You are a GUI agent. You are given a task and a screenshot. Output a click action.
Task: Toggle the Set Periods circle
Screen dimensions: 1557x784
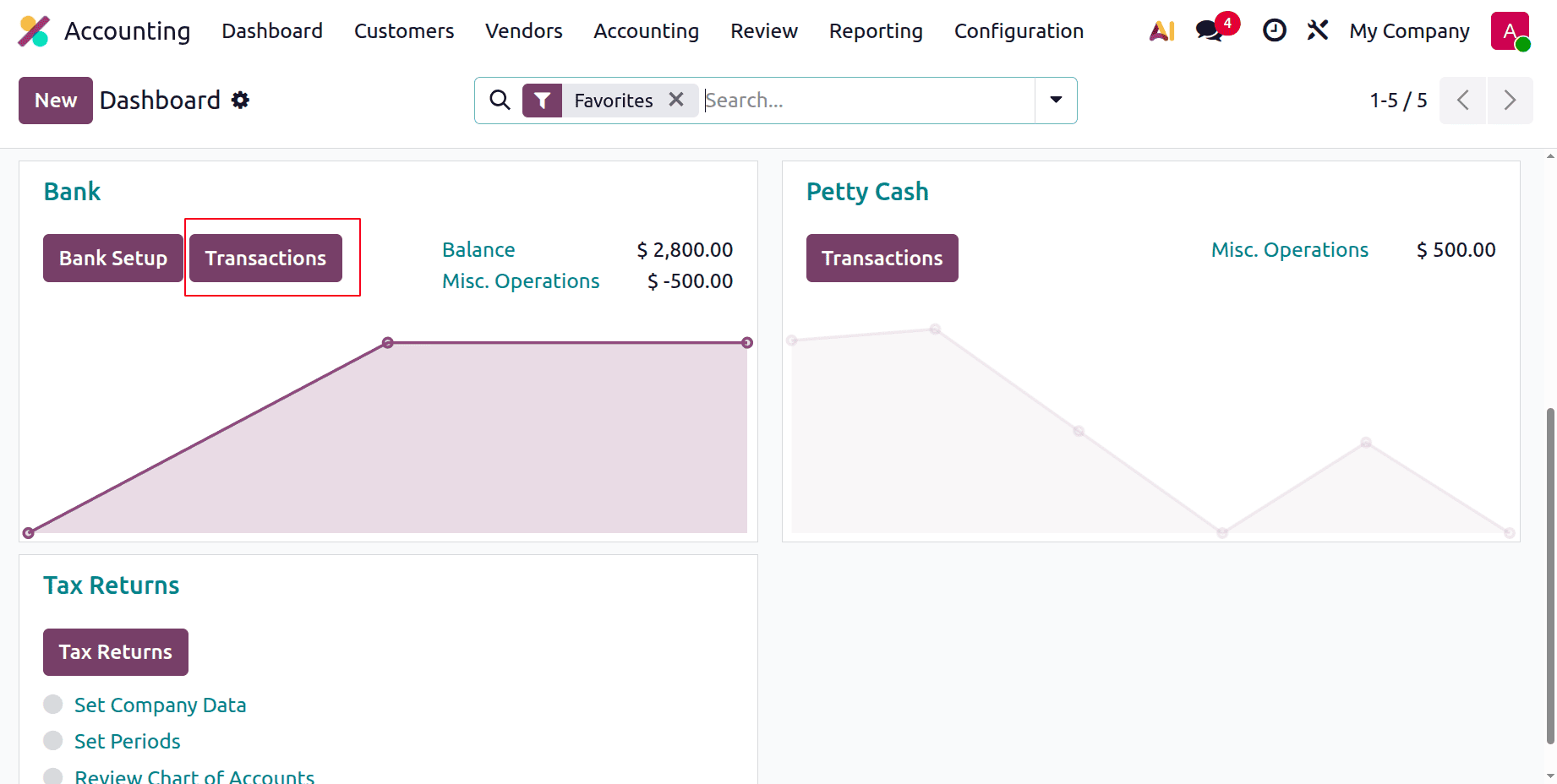(53, 741)
